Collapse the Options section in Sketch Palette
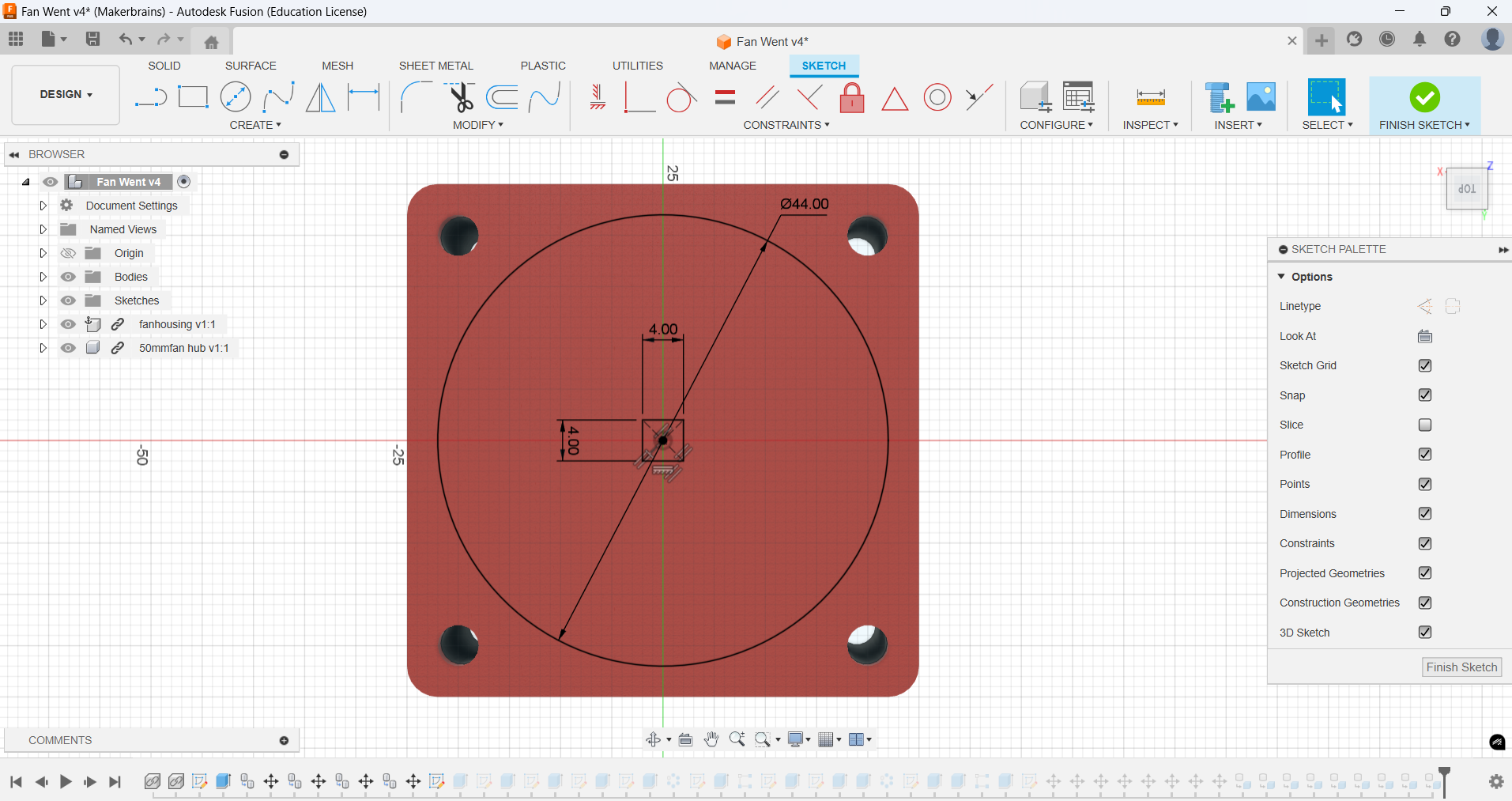This screenshot has width=1512, height=801. point(1282,277)
